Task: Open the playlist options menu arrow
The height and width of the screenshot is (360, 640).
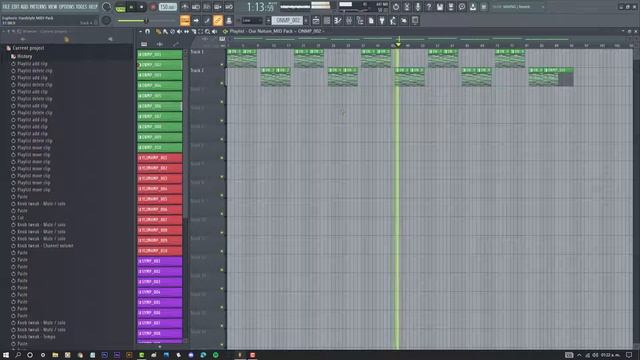Action: 140,31
